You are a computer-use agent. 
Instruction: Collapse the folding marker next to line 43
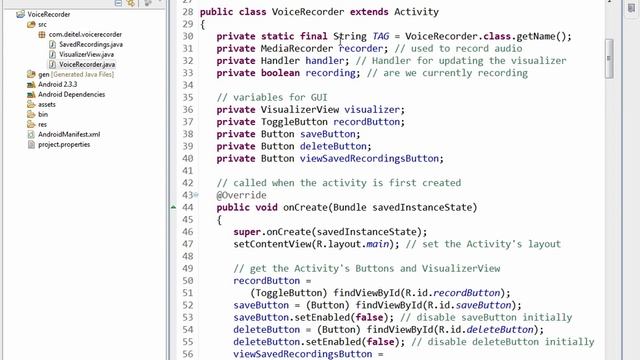pyautogui.click(x=196, y=195)
